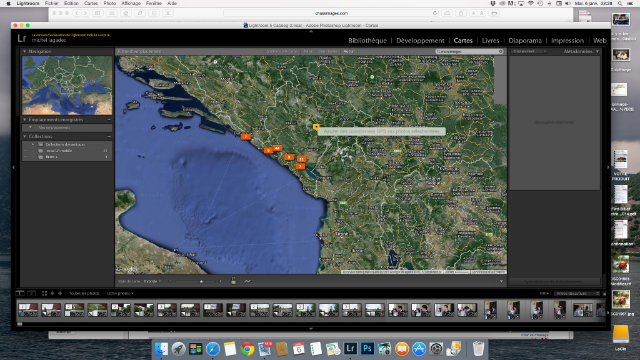Open the Trash in the Dock
Image resolution: width=640 pixels, height=360 pixels.
click(x=478, y=349)
